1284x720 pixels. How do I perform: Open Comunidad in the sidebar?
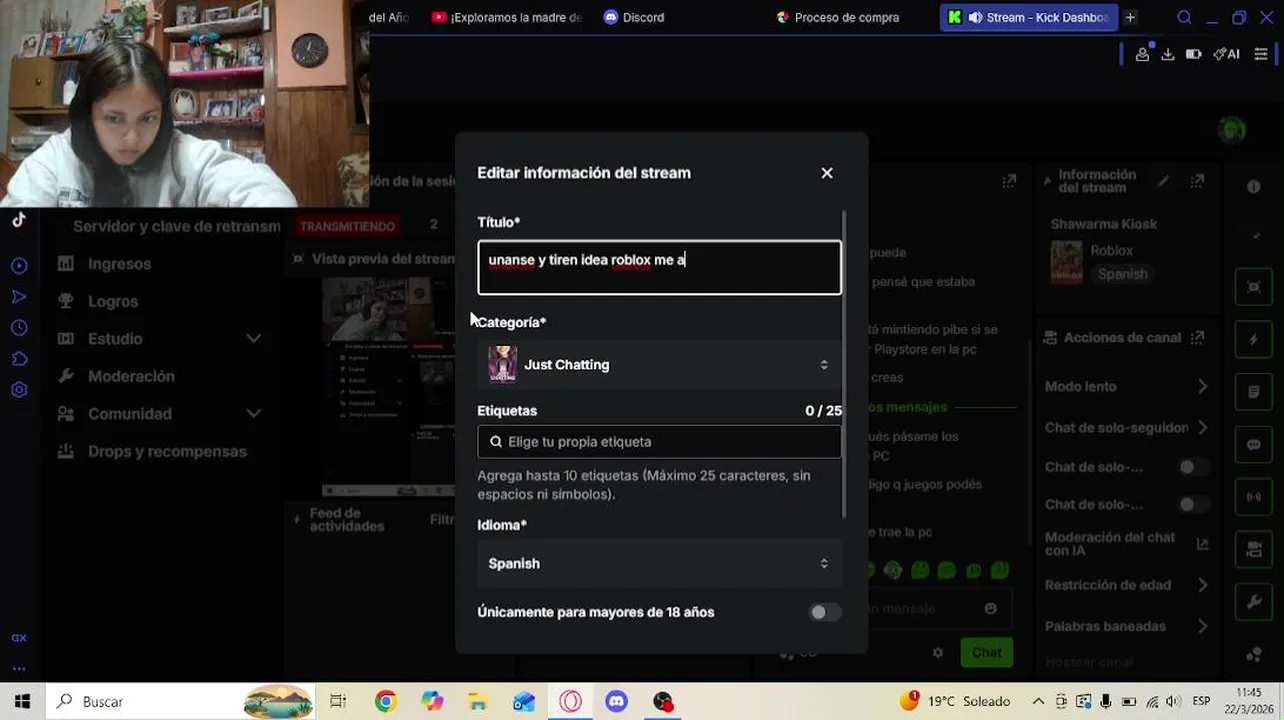(x=130, y=414)
